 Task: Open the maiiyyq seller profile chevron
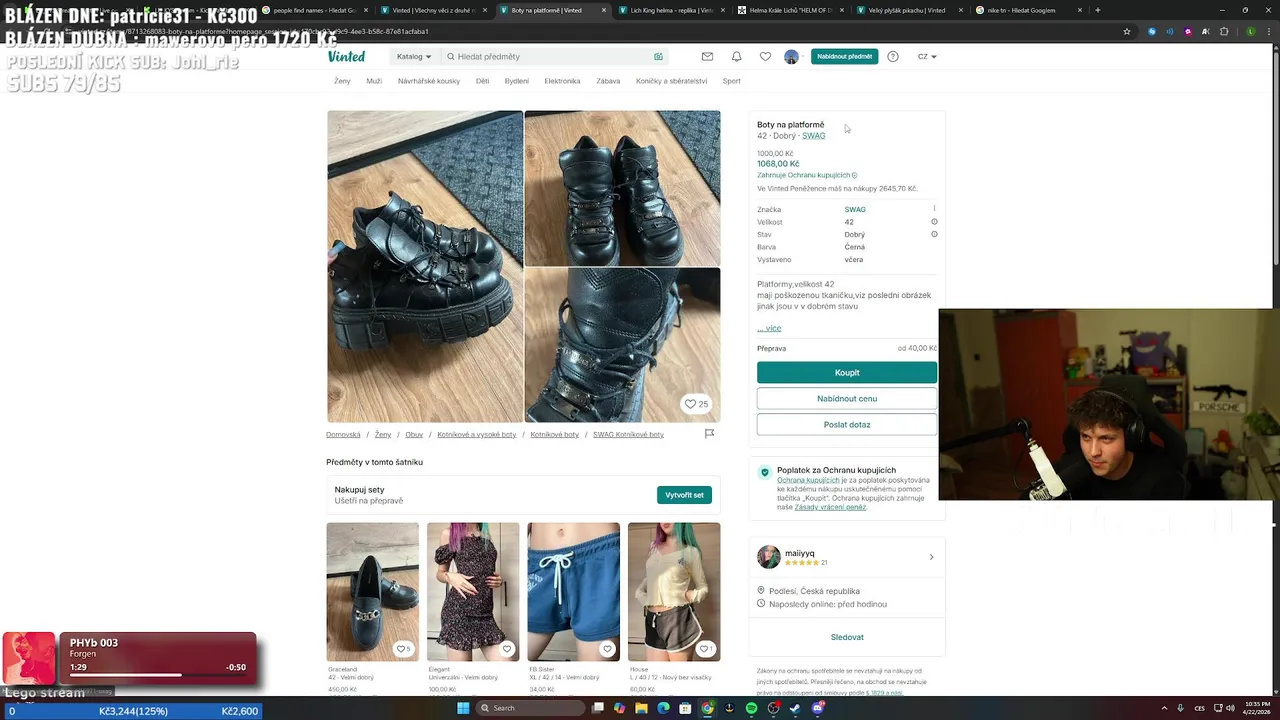[931, 557]
